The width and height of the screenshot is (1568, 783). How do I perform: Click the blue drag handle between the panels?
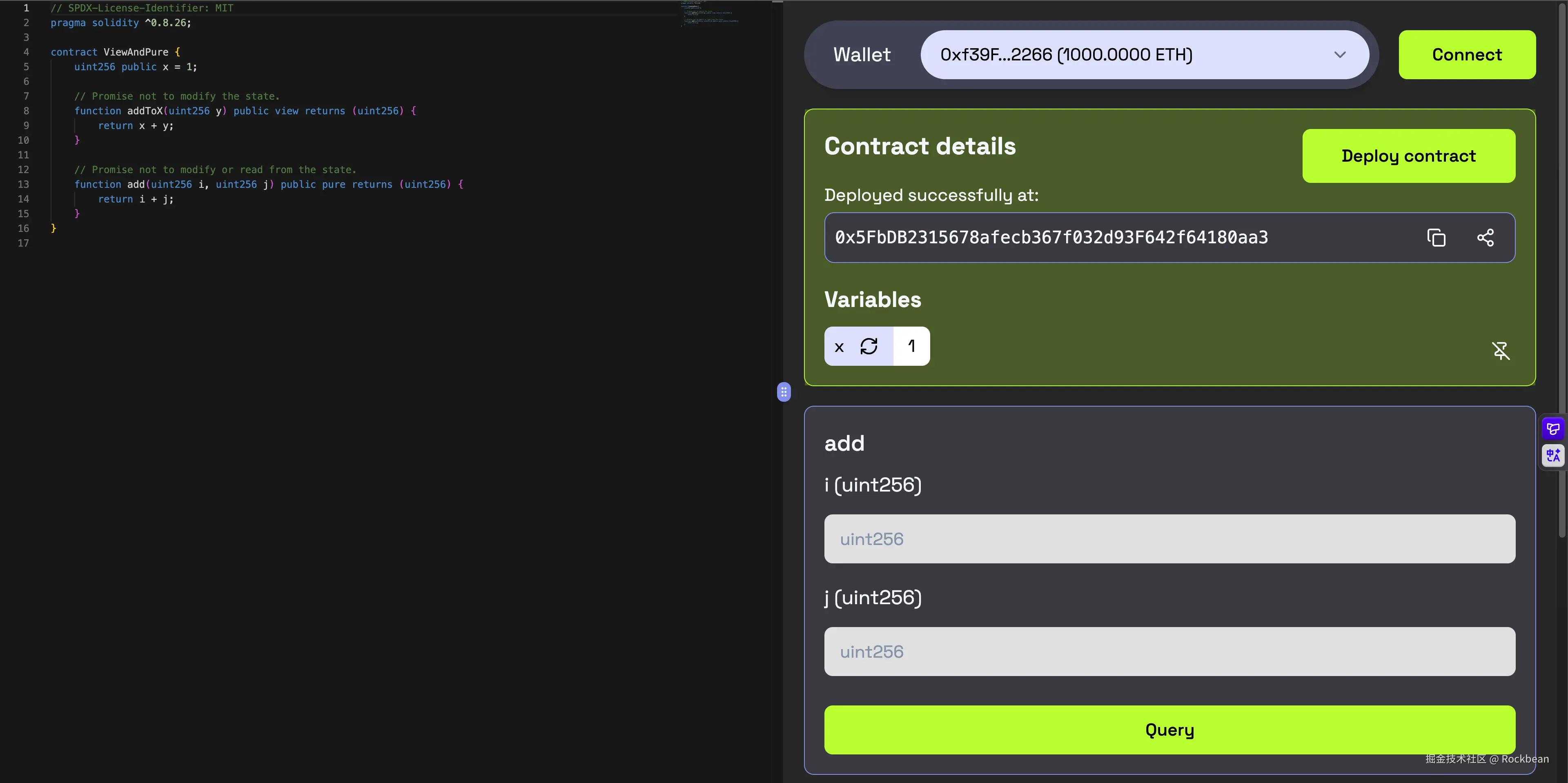pos(784,392)
